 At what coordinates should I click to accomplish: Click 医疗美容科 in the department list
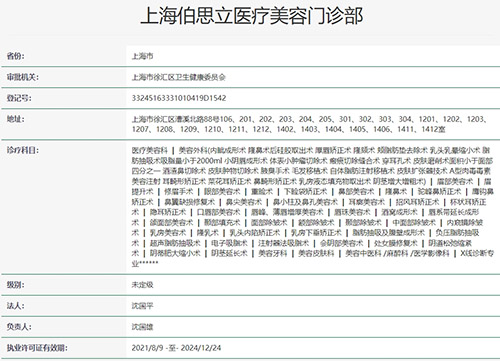(149, 150)
